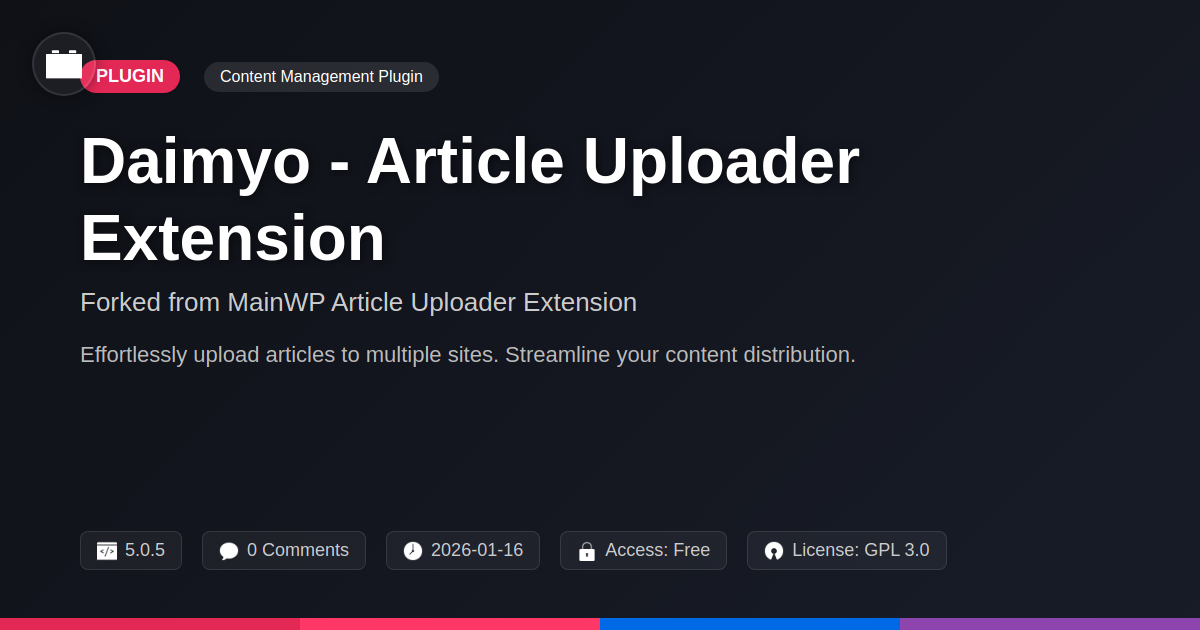Click the effortlessly upload articles description text
The width and height of the screenshot is (1200, 630).
coord(468,355)
